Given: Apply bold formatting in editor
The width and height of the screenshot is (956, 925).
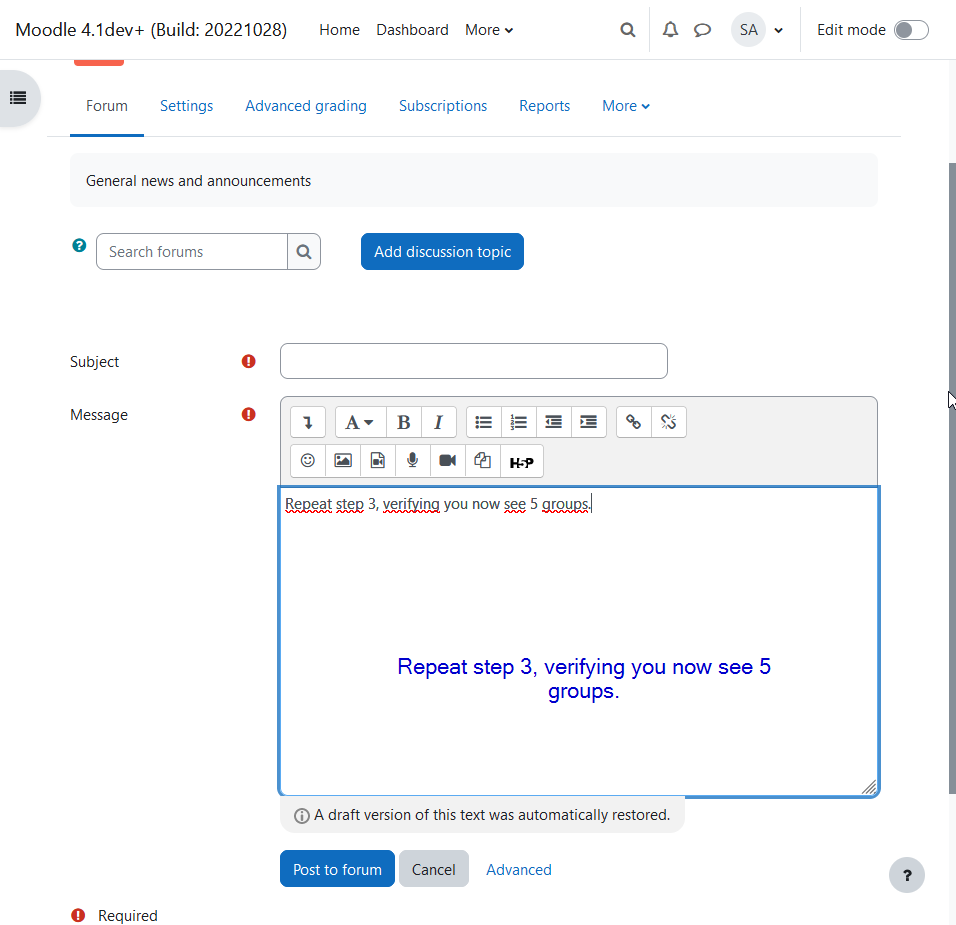Looking at the screenshot, I should 403,422.
